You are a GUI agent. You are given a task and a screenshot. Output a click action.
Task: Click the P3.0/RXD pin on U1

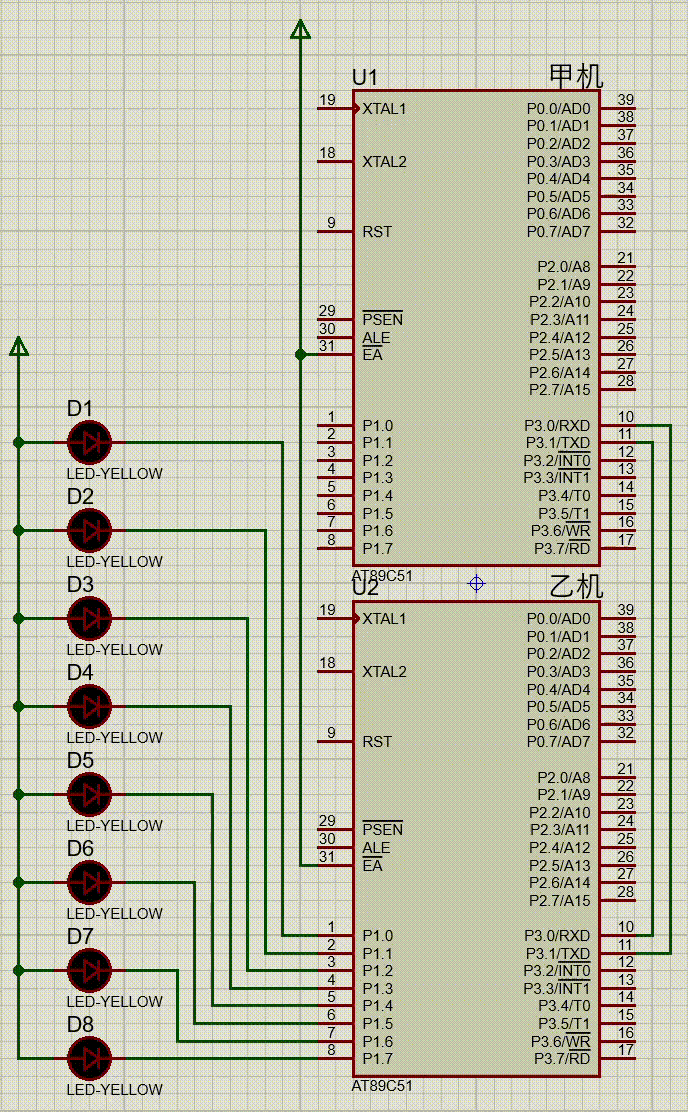pyautogui.click(x=618, y=425)
